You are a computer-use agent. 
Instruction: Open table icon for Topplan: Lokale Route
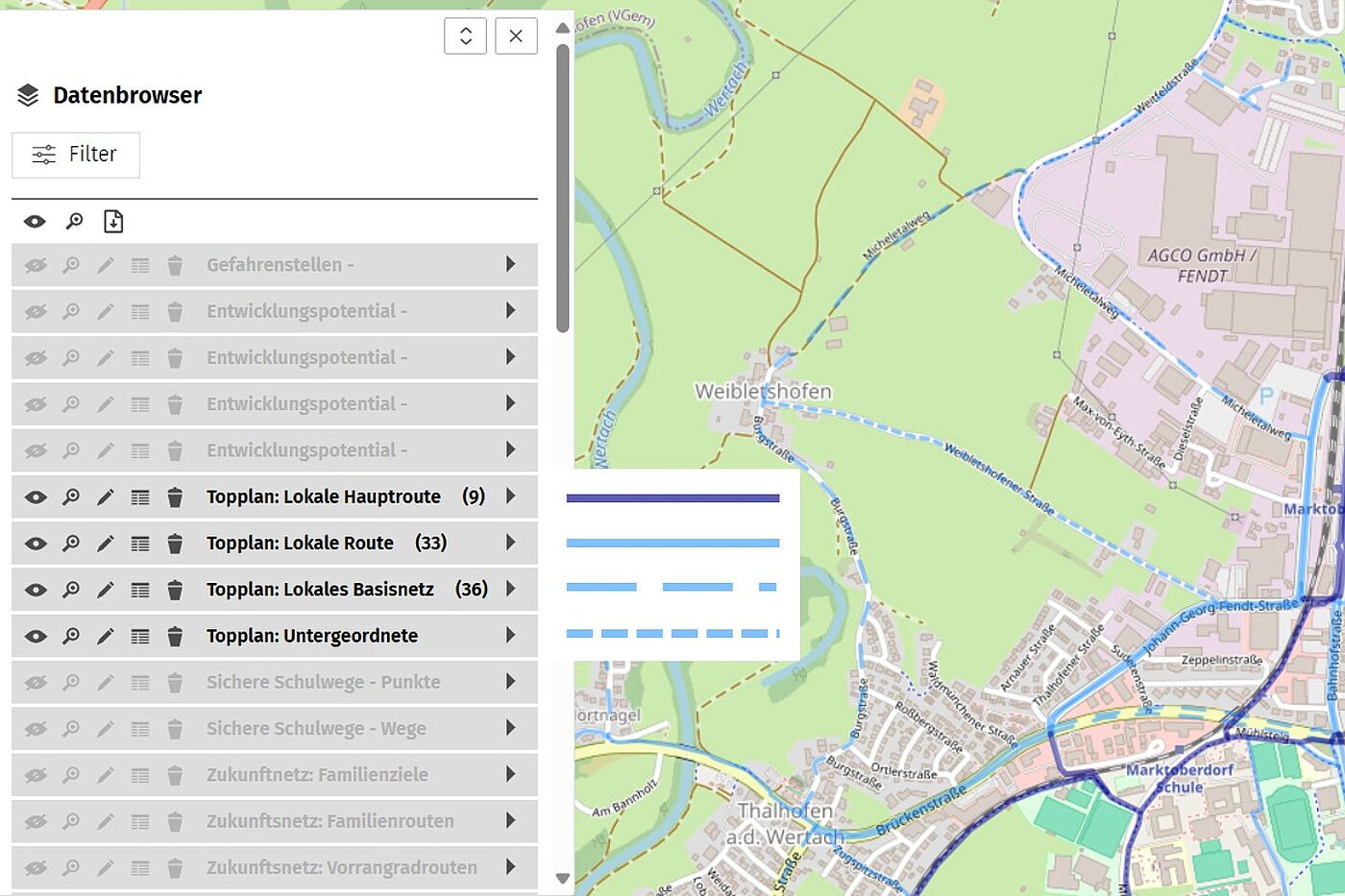(140, 544)
